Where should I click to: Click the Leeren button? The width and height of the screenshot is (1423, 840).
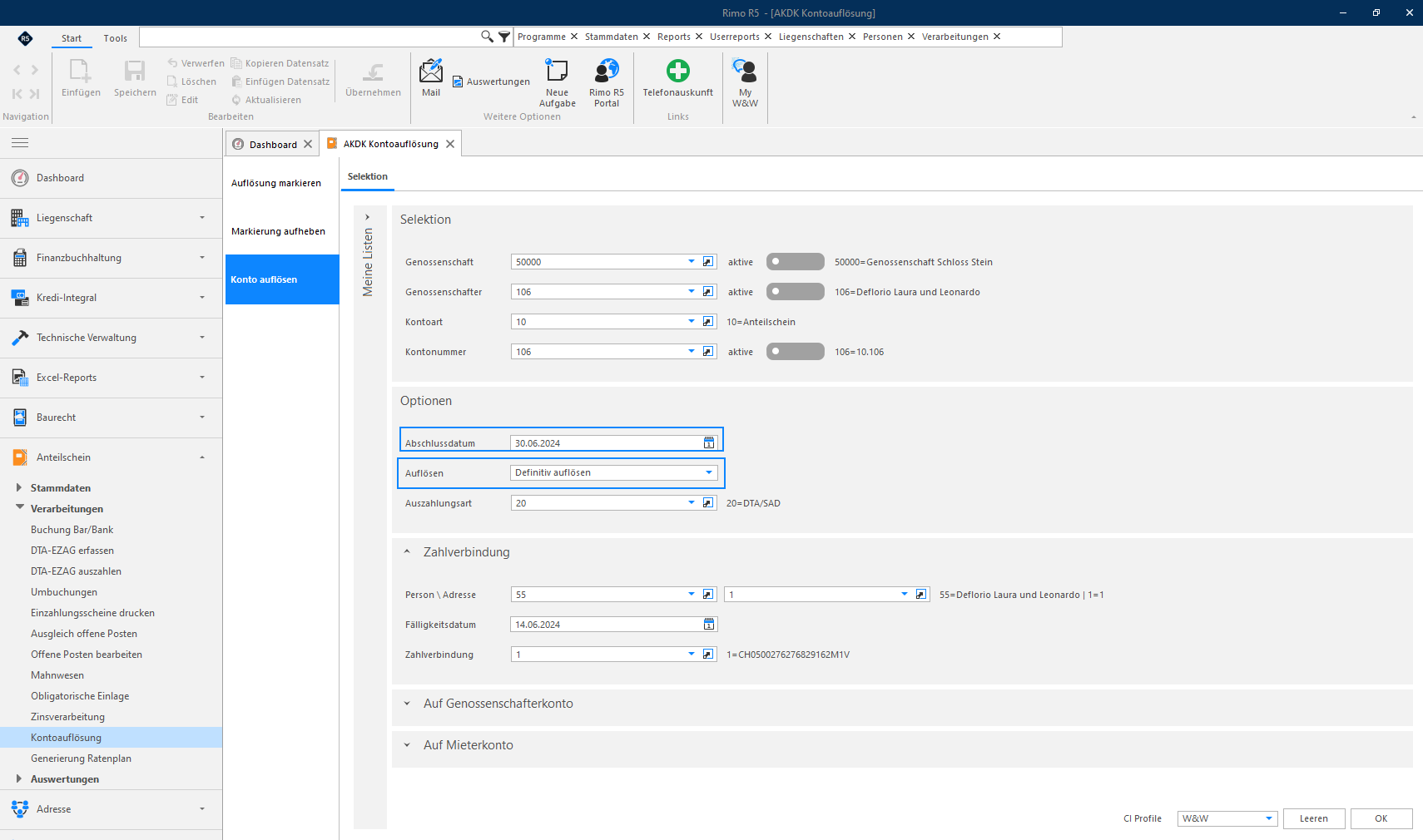(1314, 818)
